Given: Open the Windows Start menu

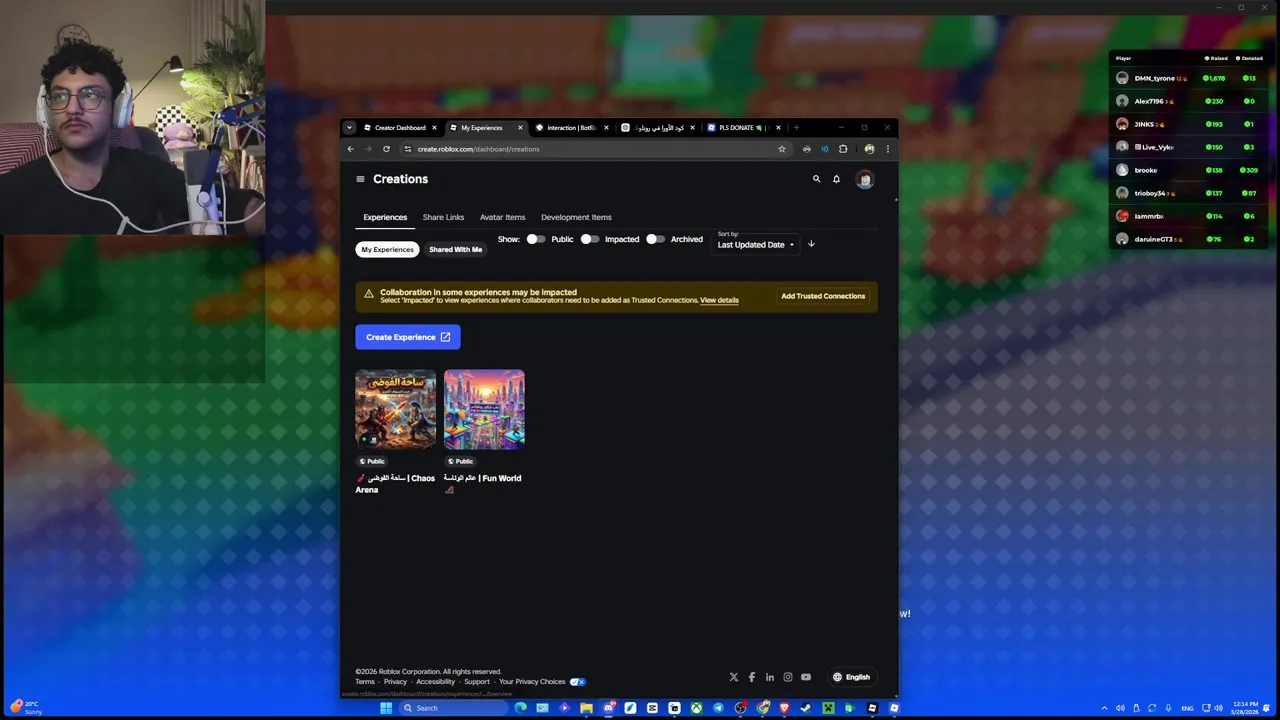Looking at the screenshot, I should click(386, 708).
